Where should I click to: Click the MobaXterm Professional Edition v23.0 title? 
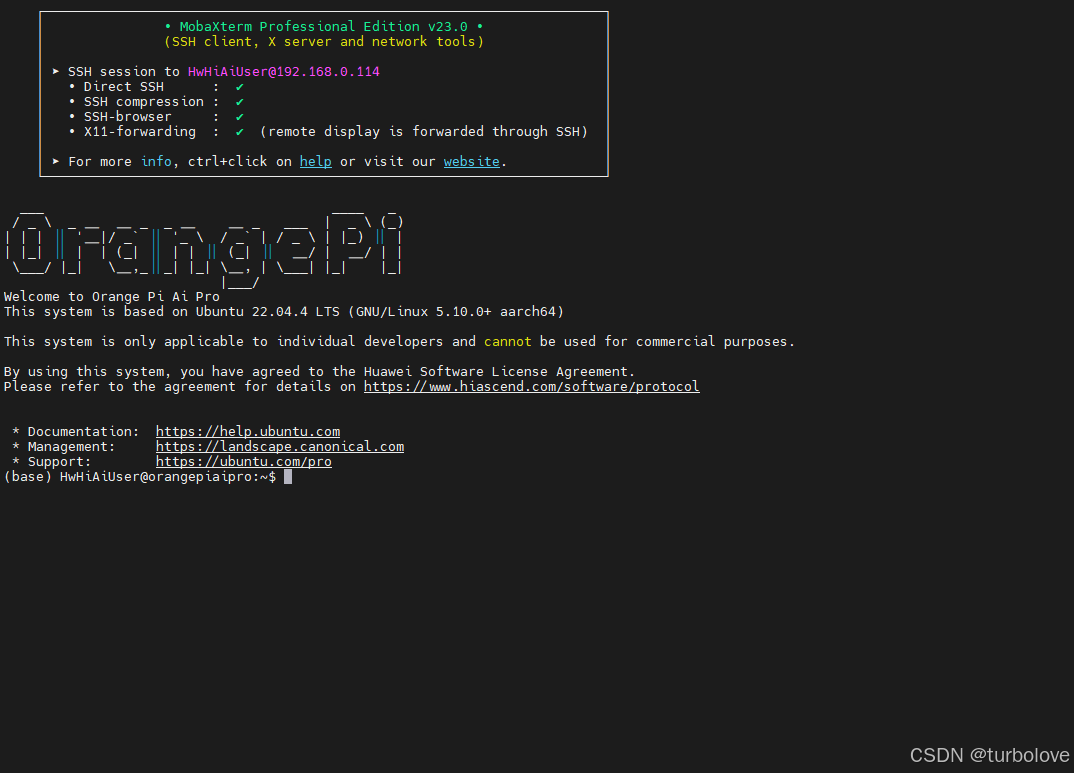[x=323, y=26]
